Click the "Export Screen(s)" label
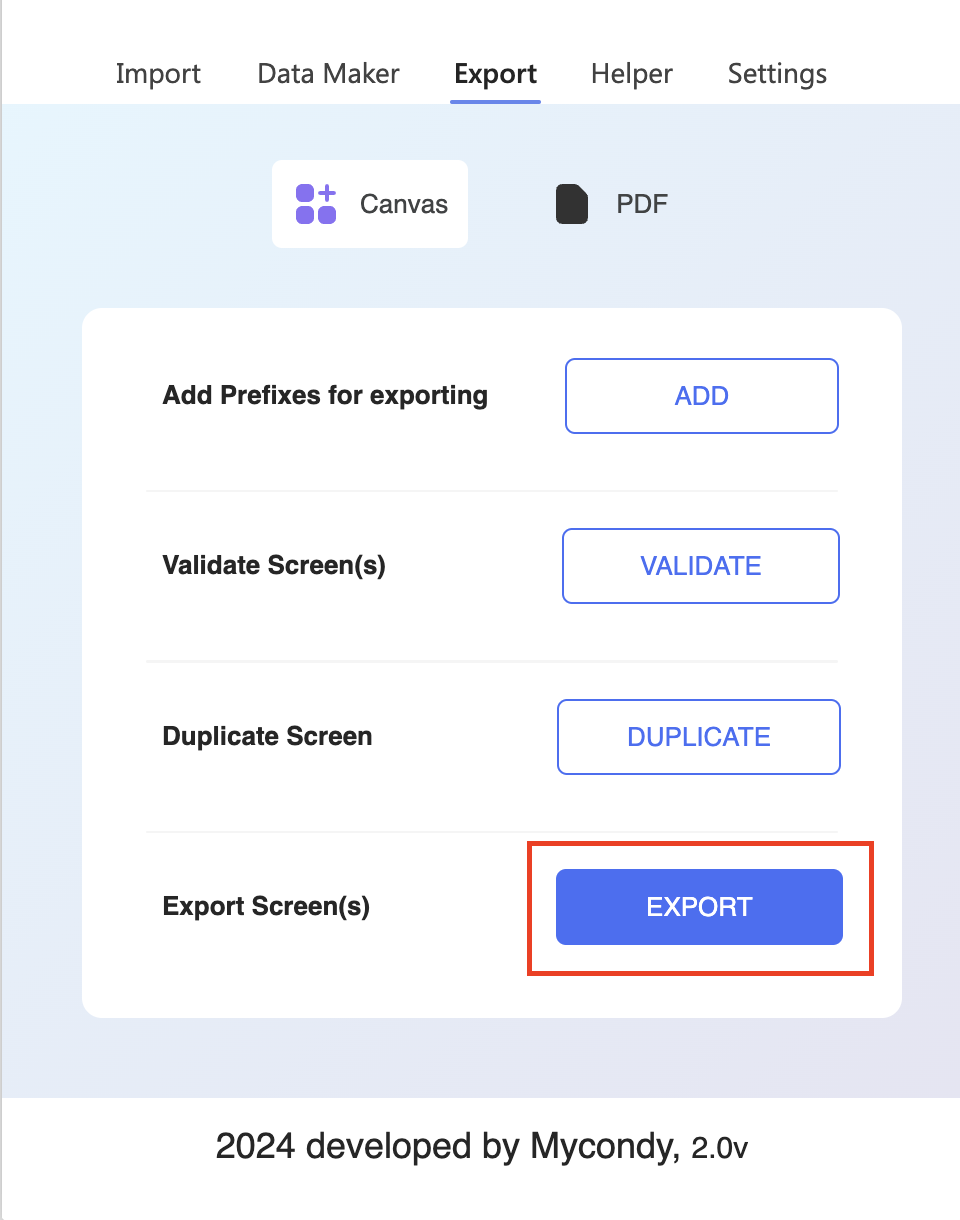Image resolution: width=960 pixels, height=1220 pixels. click(x=266, y=907)
